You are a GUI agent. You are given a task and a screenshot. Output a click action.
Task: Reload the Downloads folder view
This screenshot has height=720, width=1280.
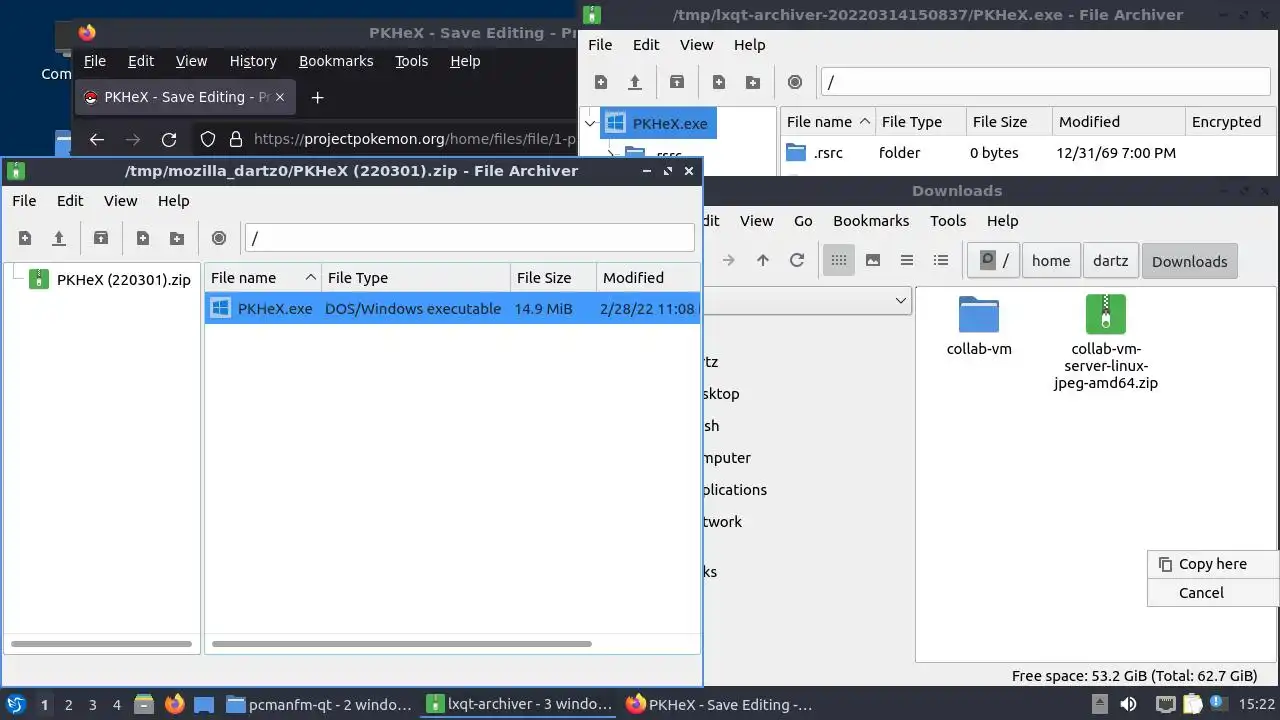click(x=797, y=260)
